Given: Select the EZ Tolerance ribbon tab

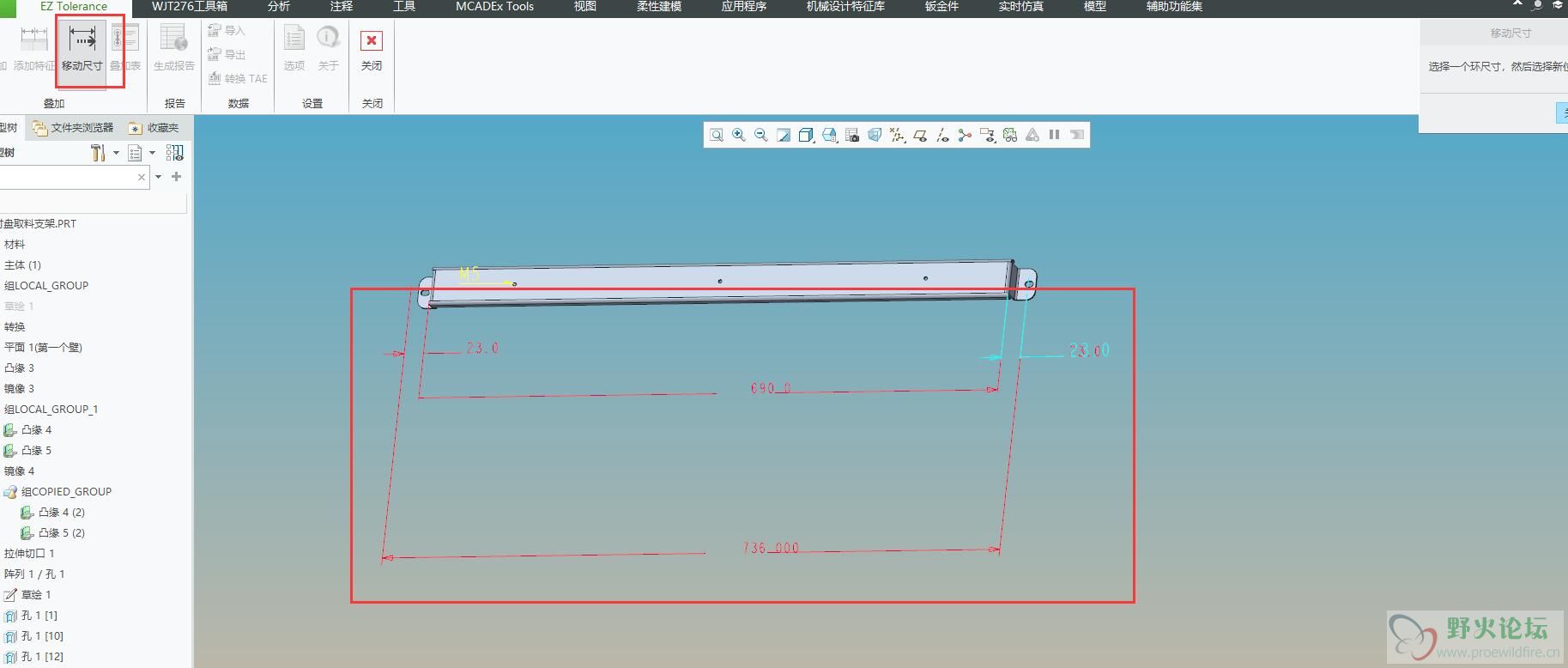Looking at the screenshot, I should [x=74, y=7].
